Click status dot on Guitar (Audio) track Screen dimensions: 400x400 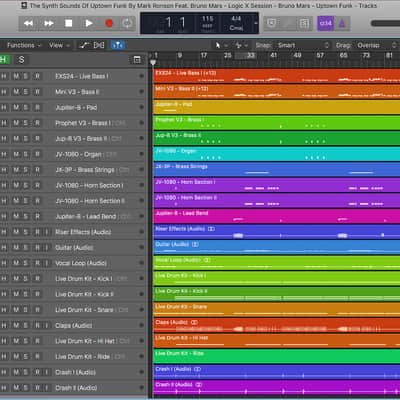coord(141,247)
